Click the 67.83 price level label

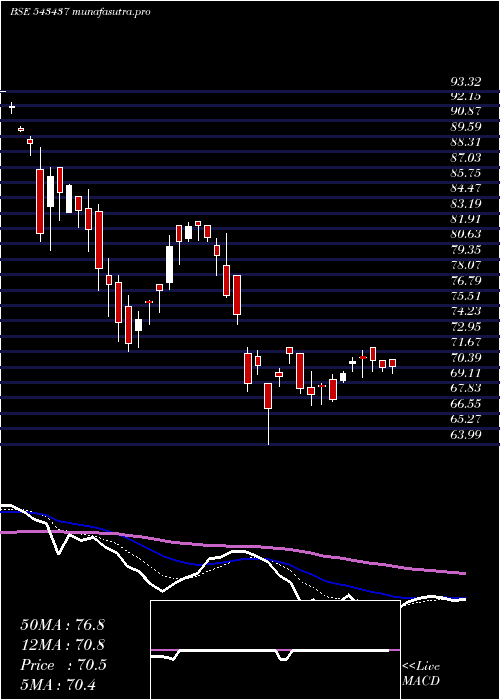pyautogui.click(x=466, y=388)
